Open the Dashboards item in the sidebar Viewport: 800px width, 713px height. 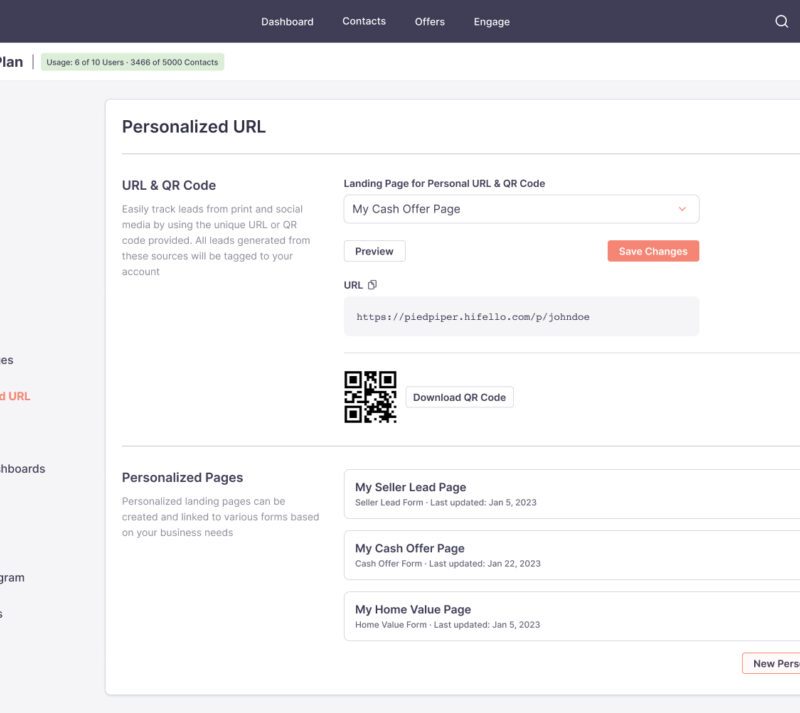coord(22,468)
